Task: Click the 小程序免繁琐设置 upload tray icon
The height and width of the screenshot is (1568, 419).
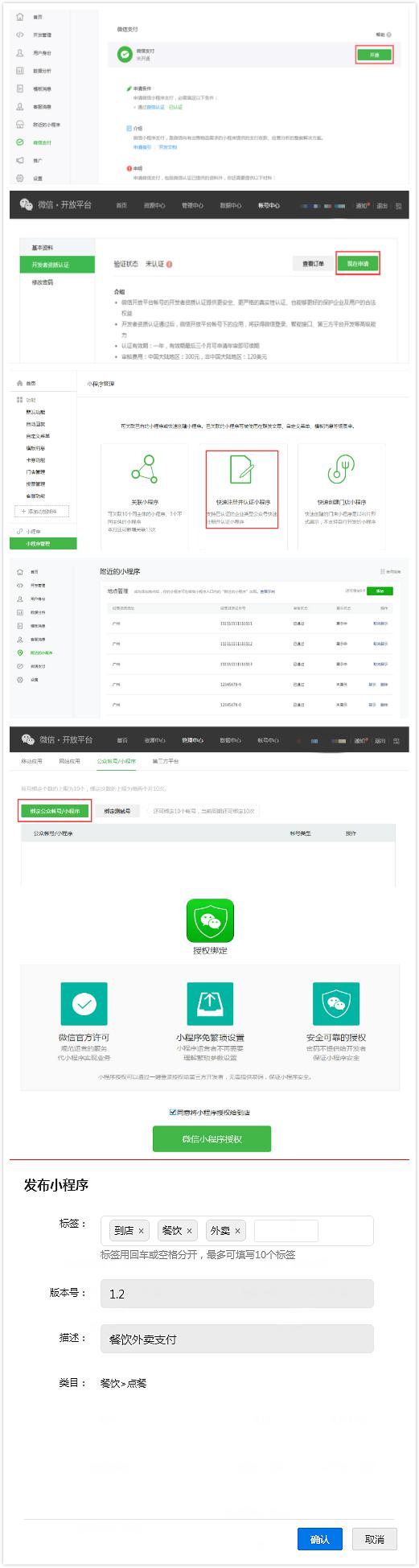Action: [210, 1003]
